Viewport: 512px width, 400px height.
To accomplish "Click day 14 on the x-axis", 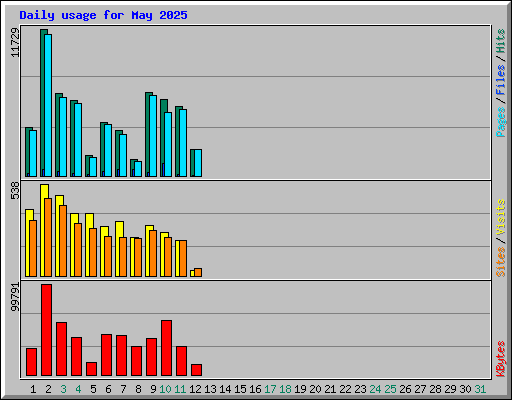I will (225, 389).
